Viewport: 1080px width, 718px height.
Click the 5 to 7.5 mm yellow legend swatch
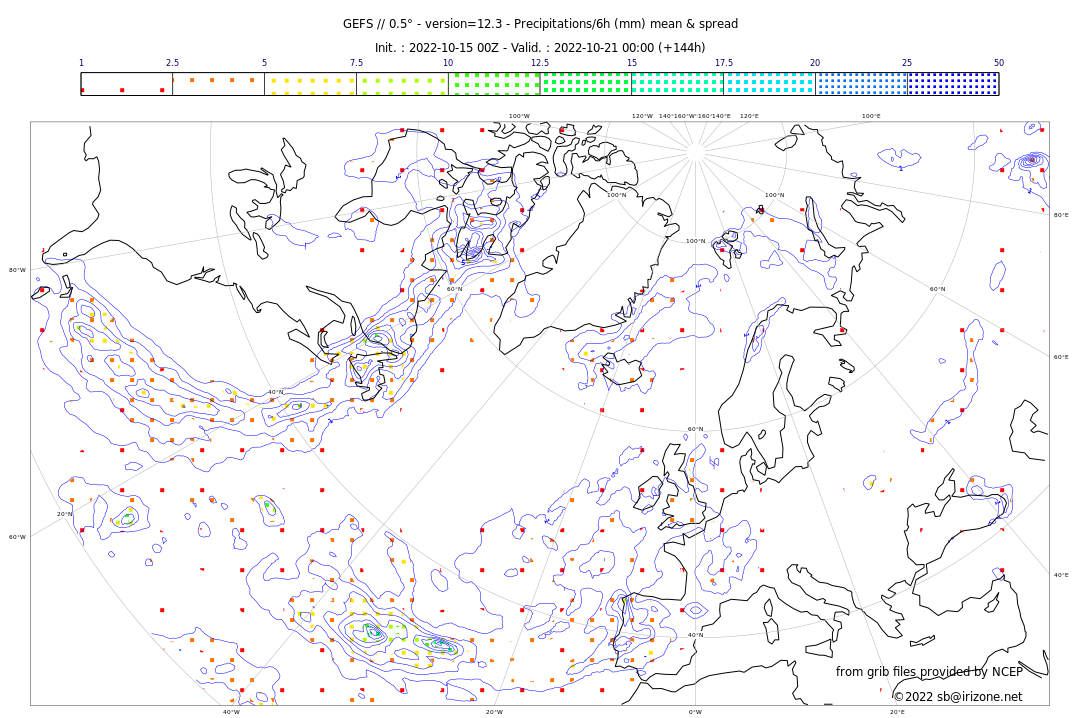click(311, 84)
